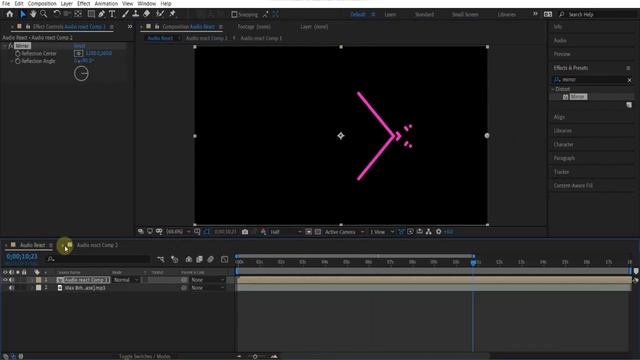Clear the effects search with X button

(x=629, y=80)
